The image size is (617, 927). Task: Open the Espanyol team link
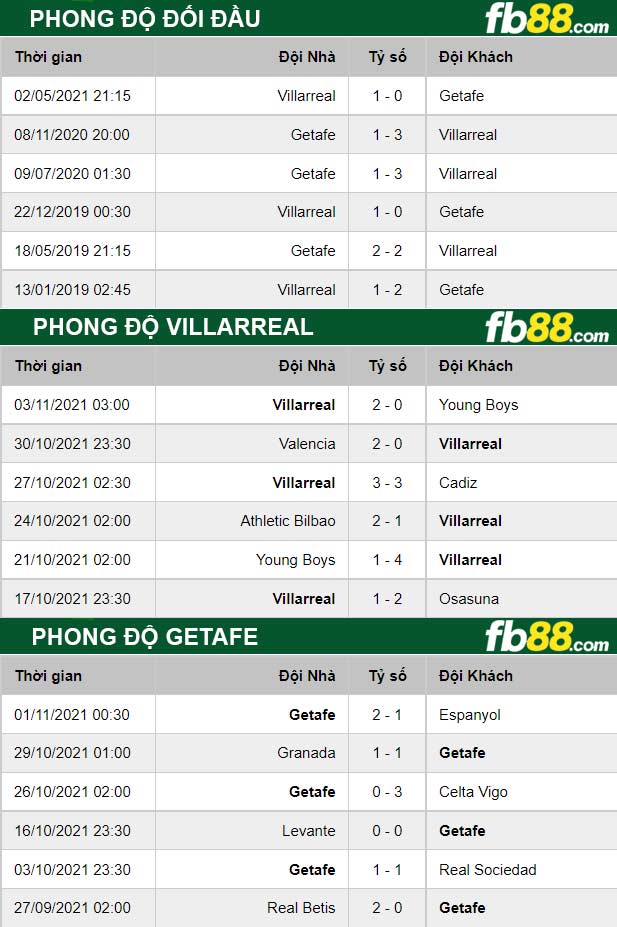[470, 715]
